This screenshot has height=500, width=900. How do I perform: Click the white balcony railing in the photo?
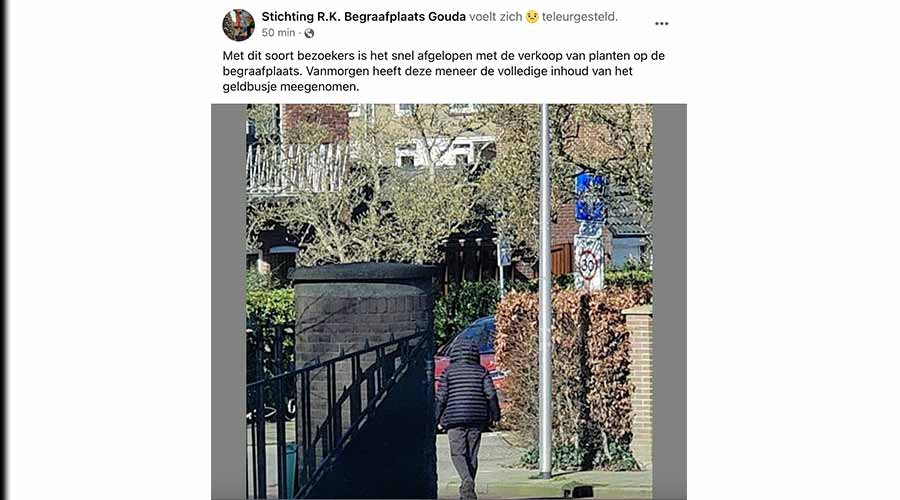coord(297,168)
